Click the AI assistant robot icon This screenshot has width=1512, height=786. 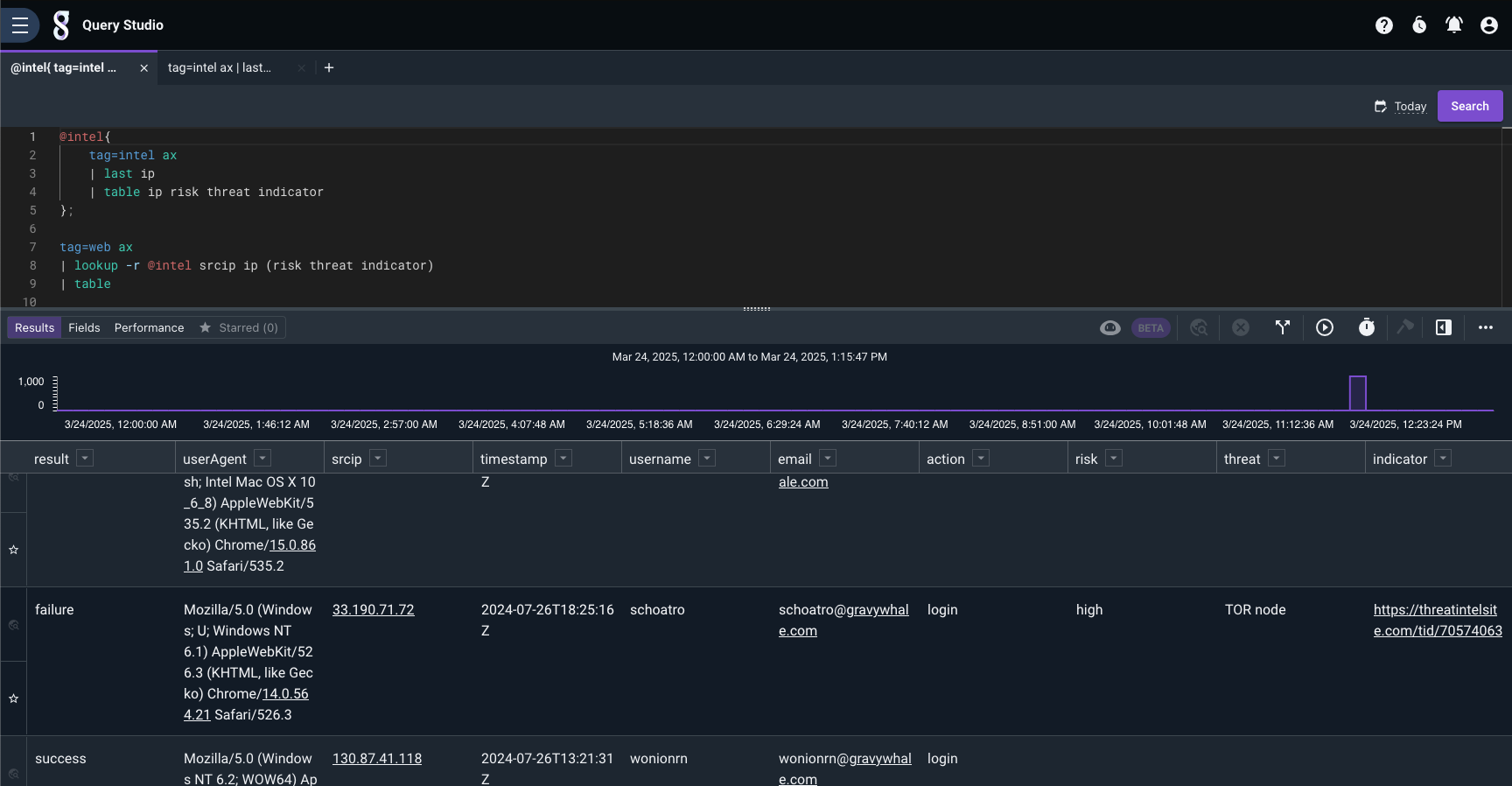tap(1110, 327)
